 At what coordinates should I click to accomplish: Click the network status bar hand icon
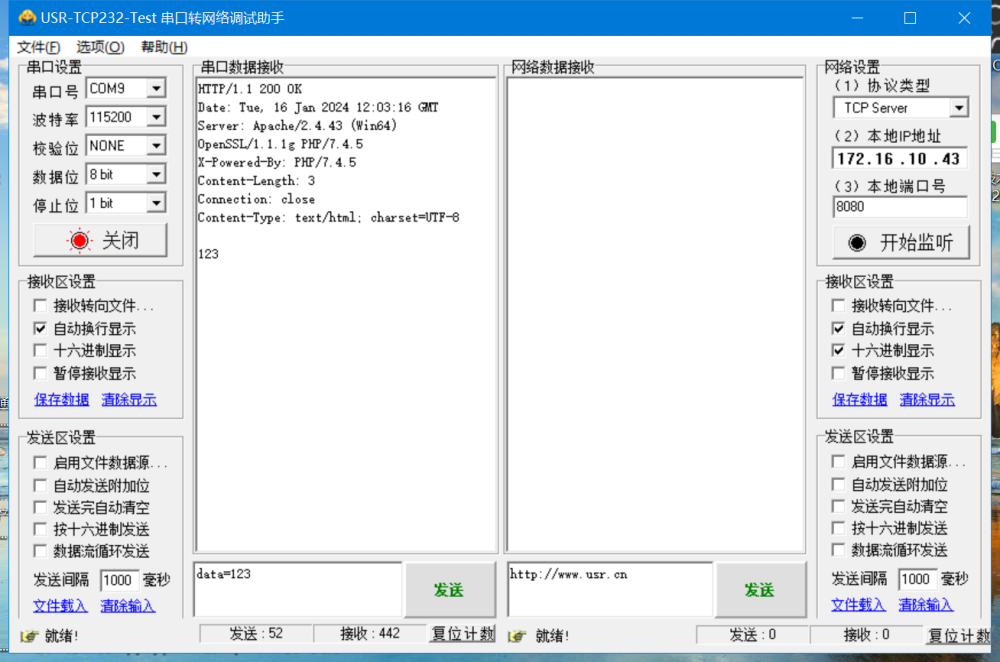click(x=517, y=636)
